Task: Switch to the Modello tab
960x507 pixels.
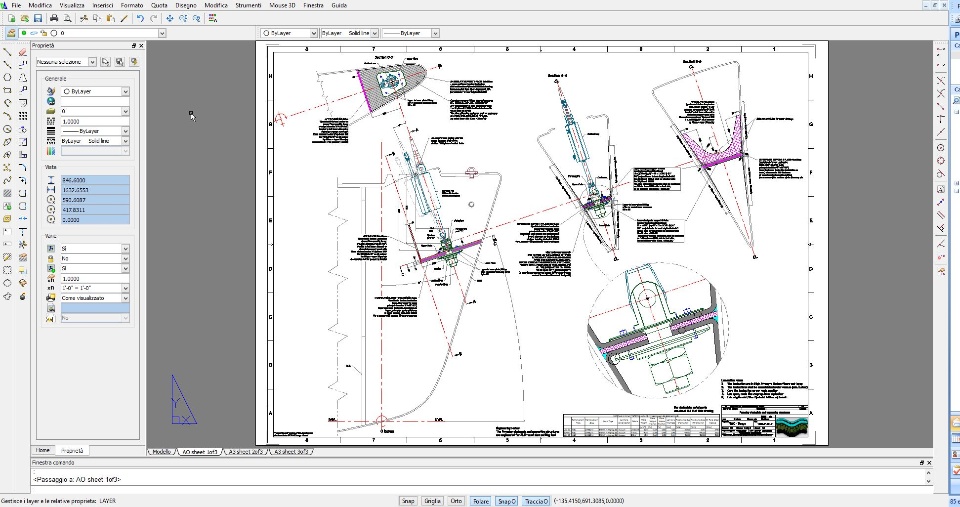Action: (x=162, y=452)
